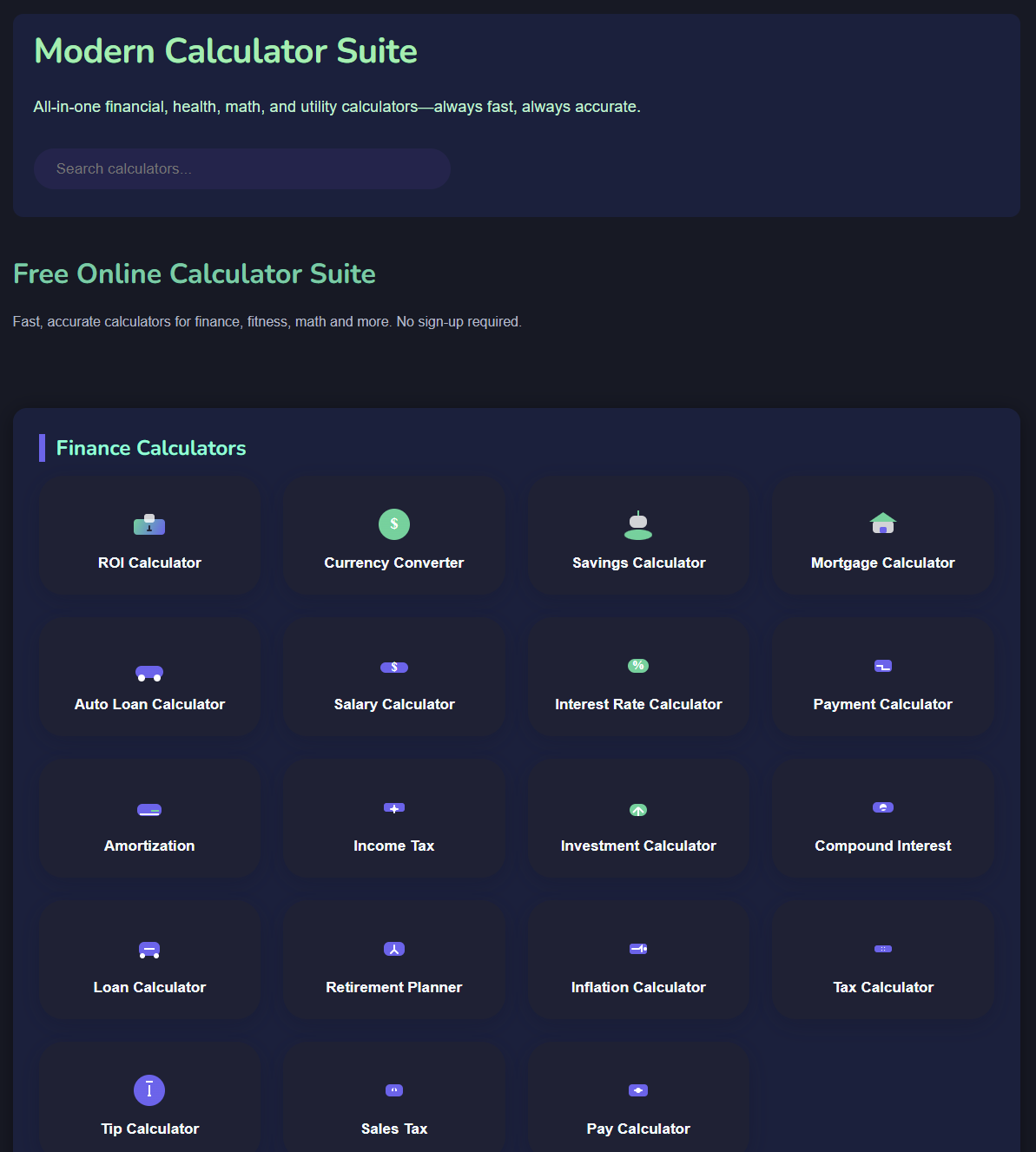The height and width of the screenshot is (1152, 1036).
Task: Open the Salary Calculator card
Action: 393,677
